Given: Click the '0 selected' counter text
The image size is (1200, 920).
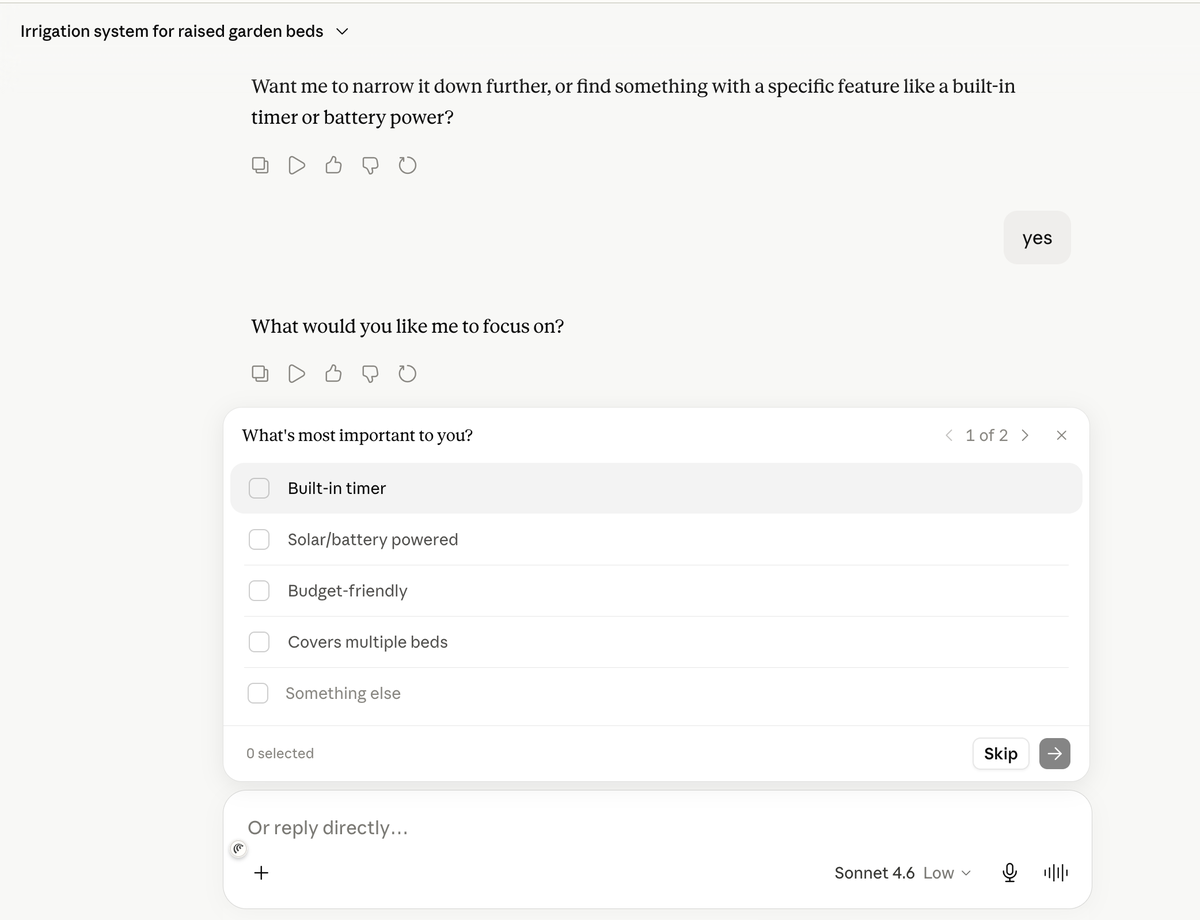Looking at the screenshot, I should click(280, 753).
